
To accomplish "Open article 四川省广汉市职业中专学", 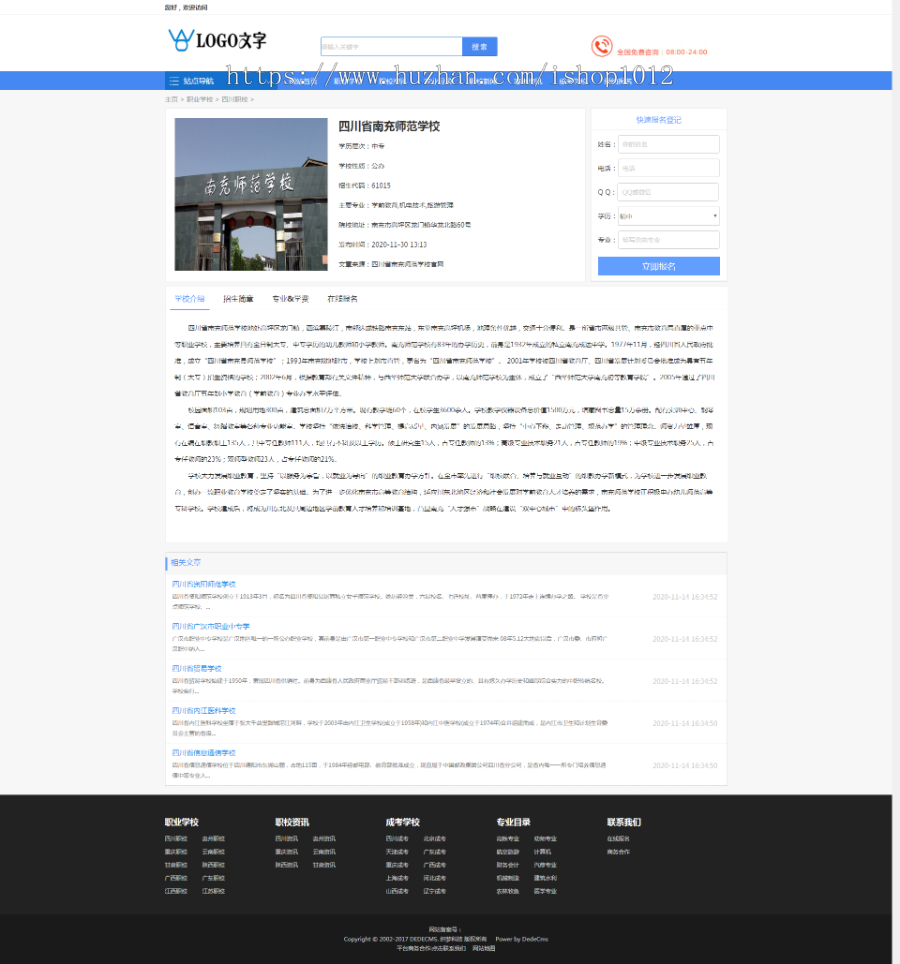I will (211, 626).
